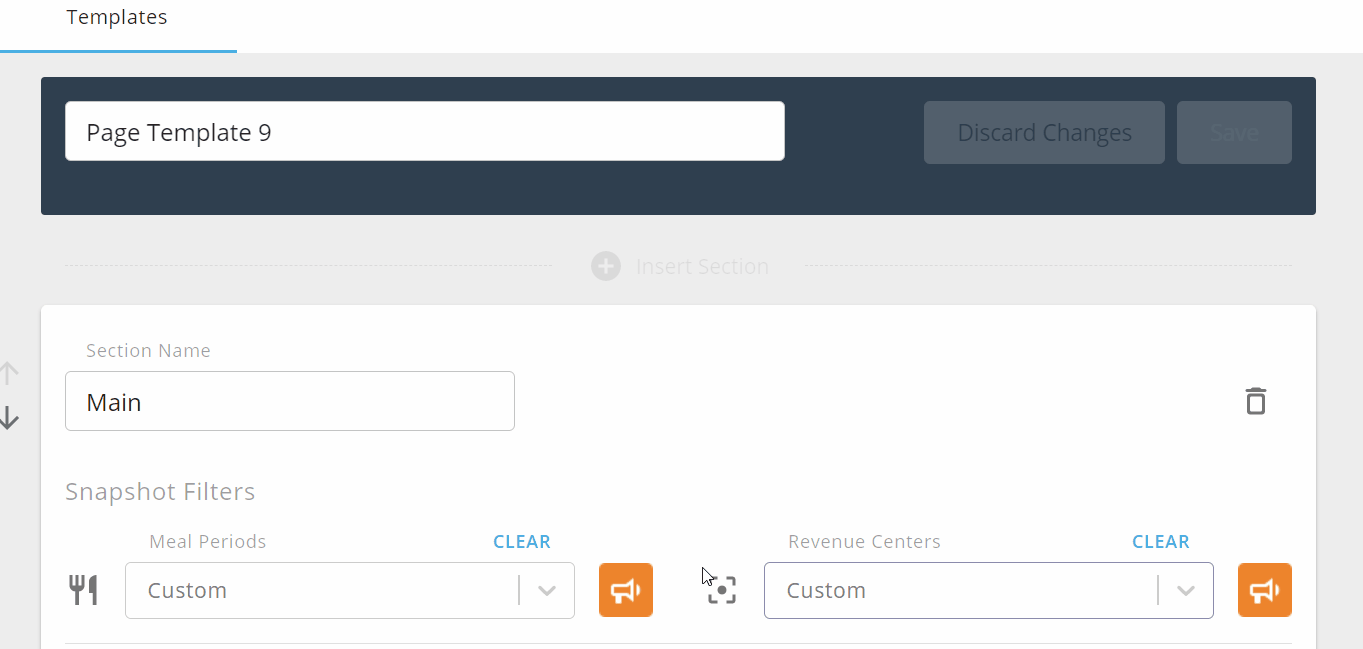1363x649 pixels.
Task: Click the Revenue Centers megaphone button
Action: (1264, 590)
